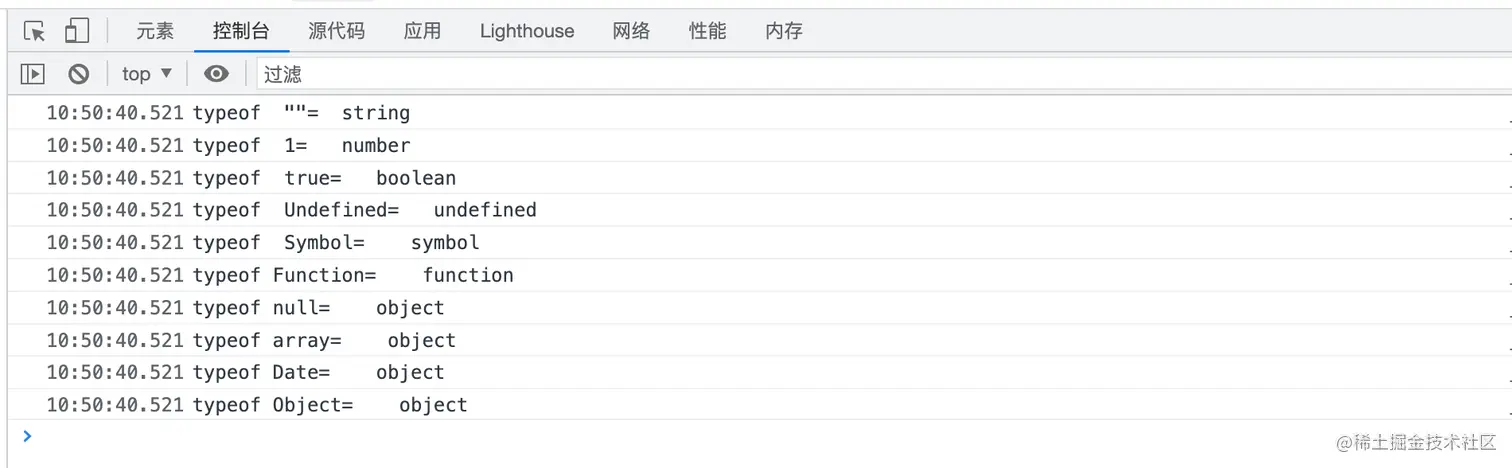Clear the console with the ban icon
1512x468 pixels.
[79, 74]
